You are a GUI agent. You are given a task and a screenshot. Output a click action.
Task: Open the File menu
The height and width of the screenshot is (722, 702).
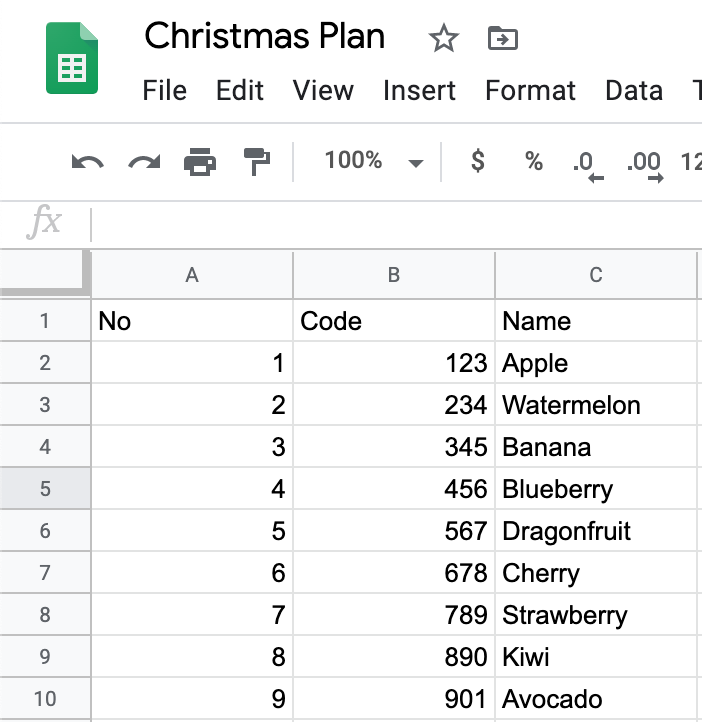click(164, 90)
